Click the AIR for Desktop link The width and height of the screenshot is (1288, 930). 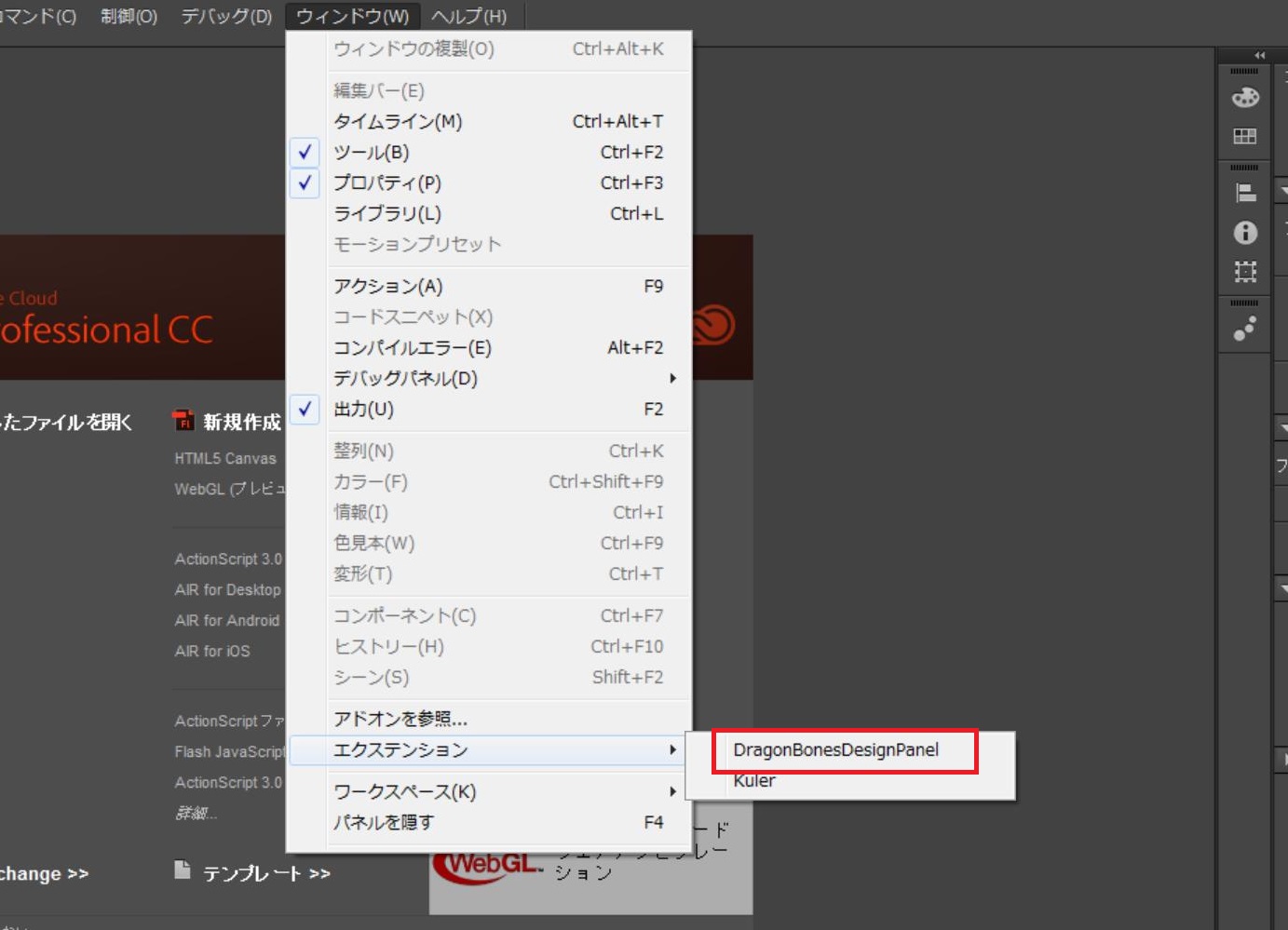point(227,589)
